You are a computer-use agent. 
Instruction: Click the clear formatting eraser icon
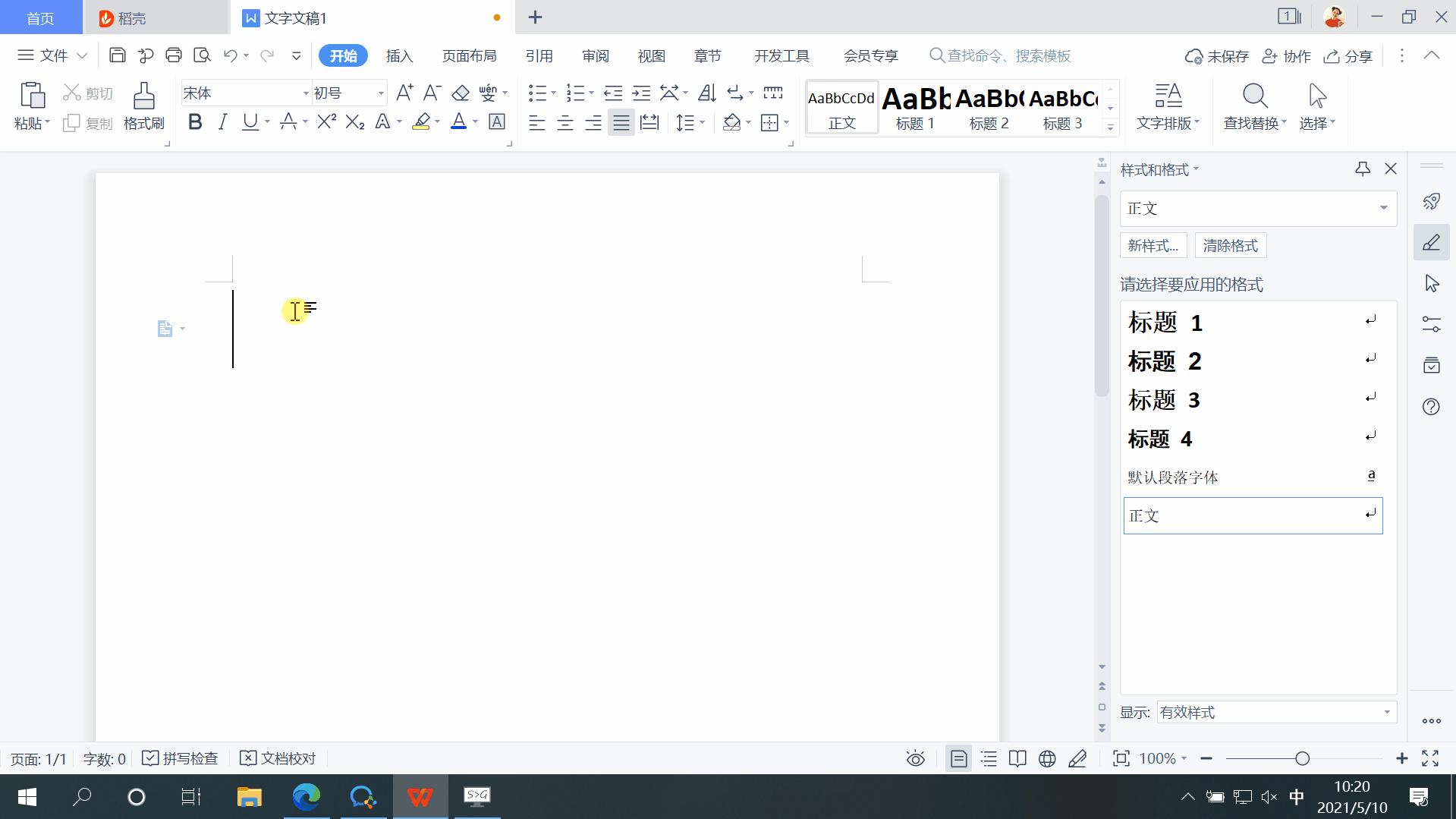[461, 93]
